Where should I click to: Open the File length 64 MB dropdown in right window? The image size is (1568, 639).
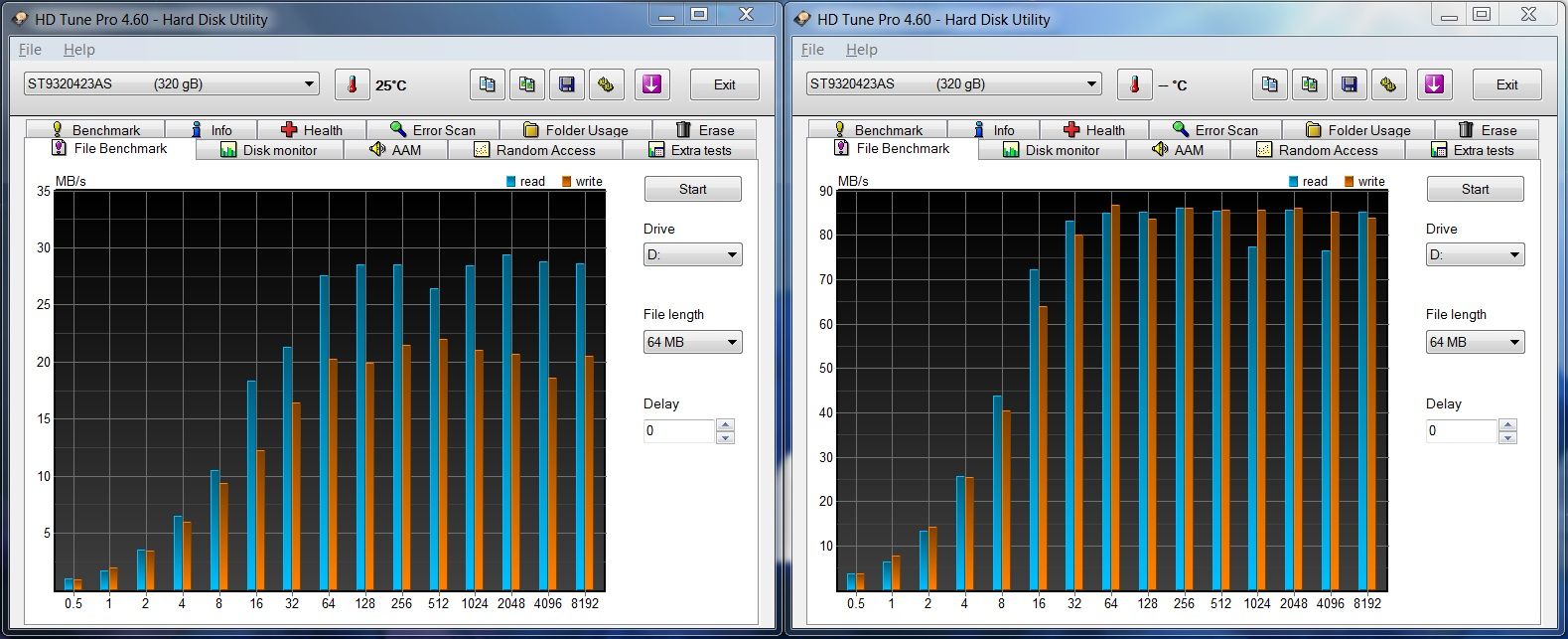pos(1475,342)
